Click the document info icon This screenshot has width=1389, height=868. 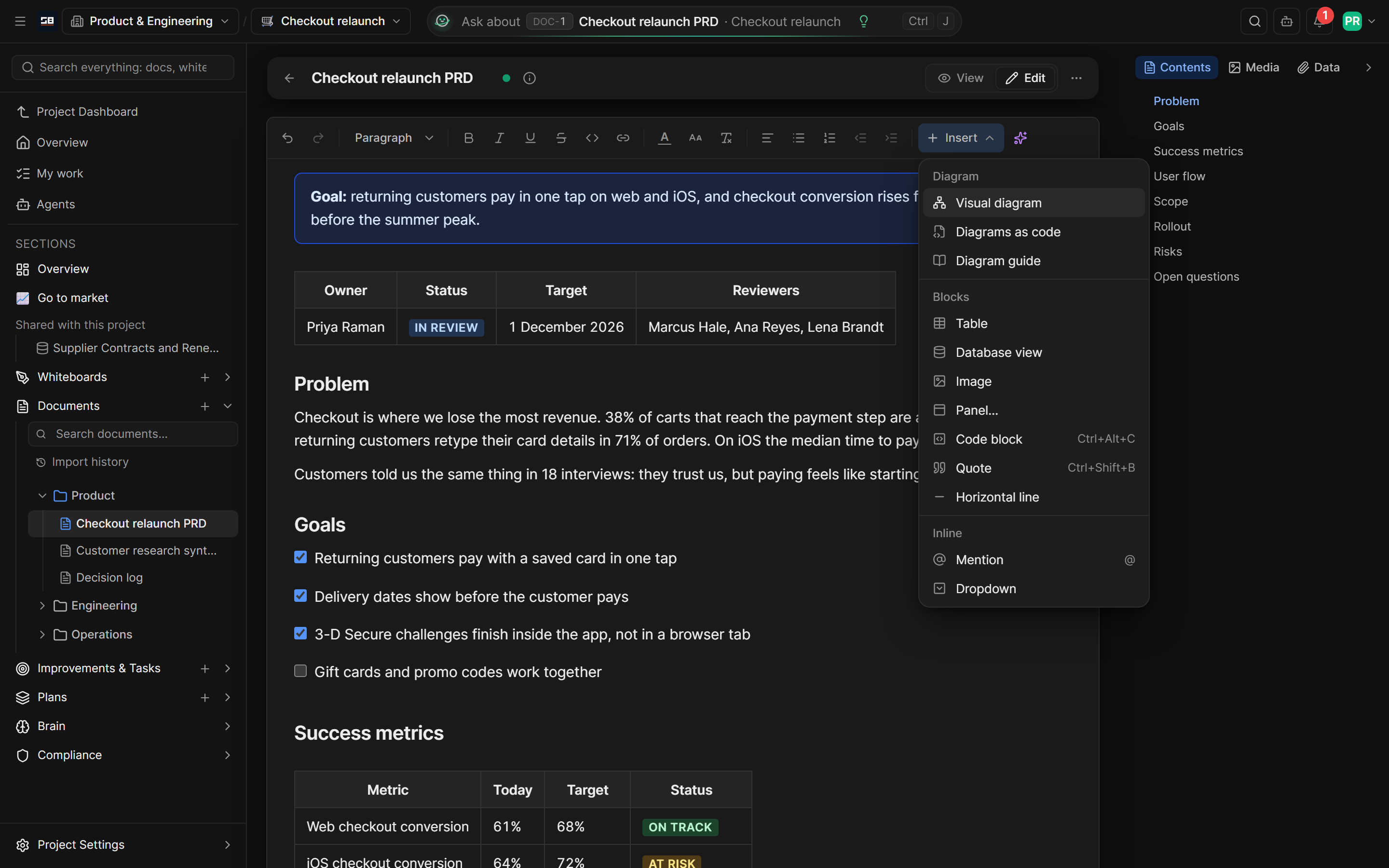529,78
